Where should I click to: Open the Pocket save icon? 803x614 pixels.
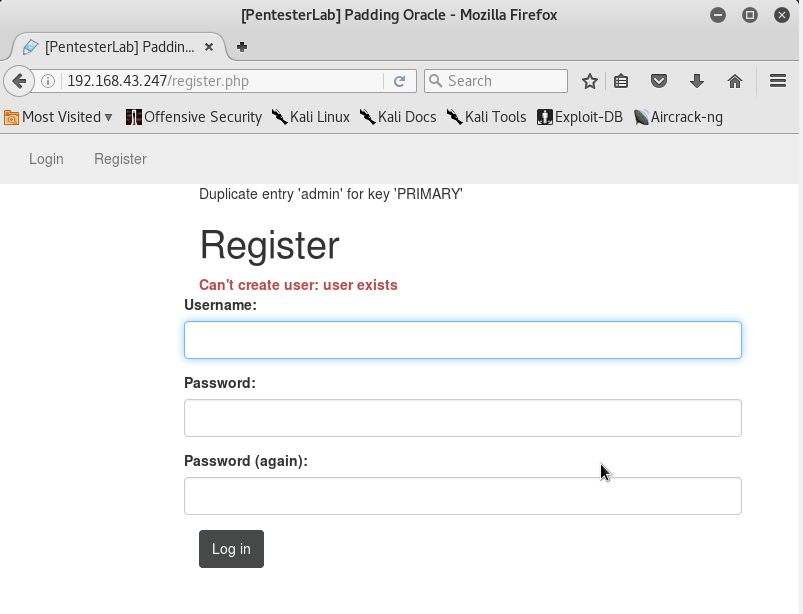coord(659,81)
